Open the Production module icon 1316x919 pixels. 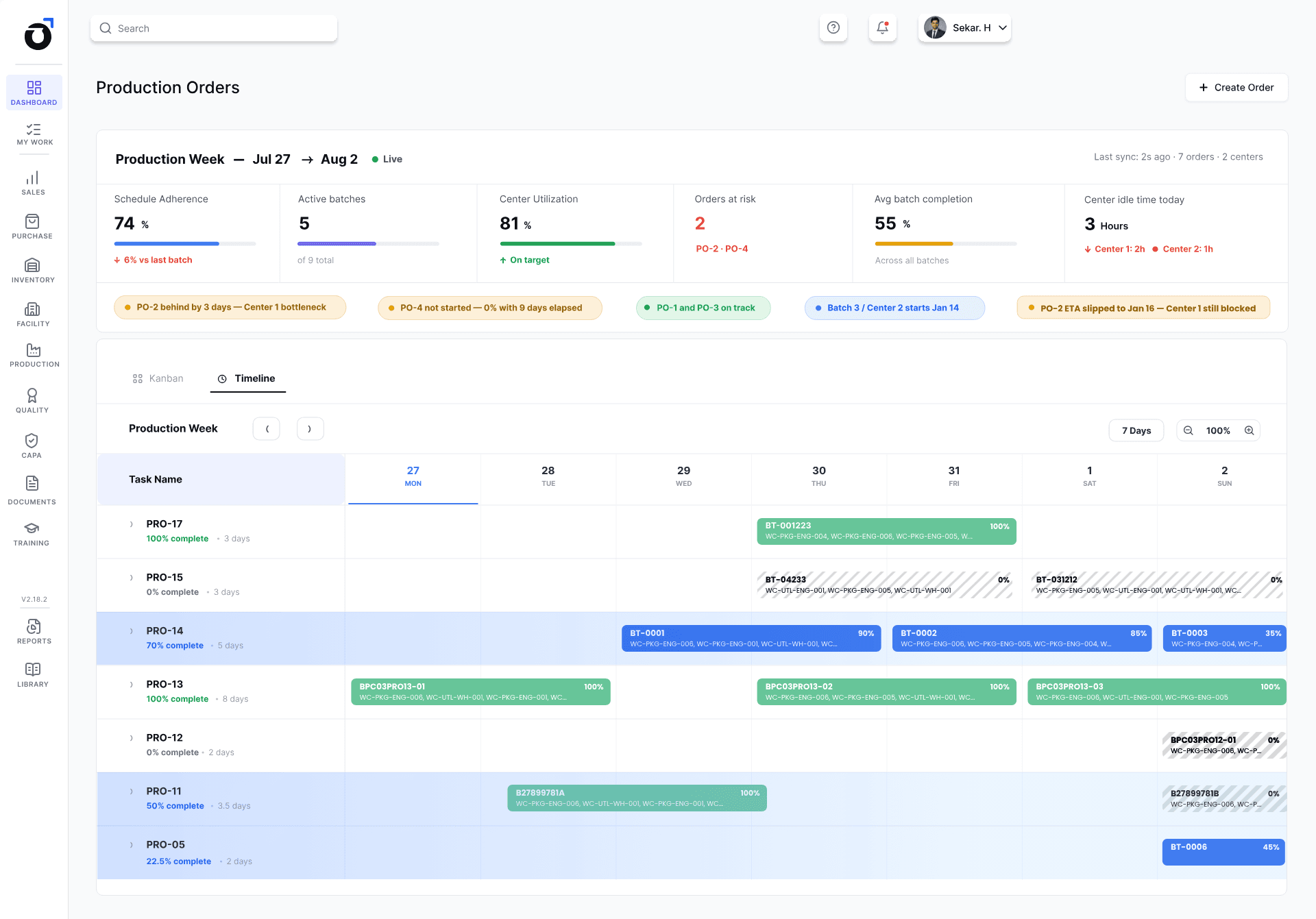[34, 356]
